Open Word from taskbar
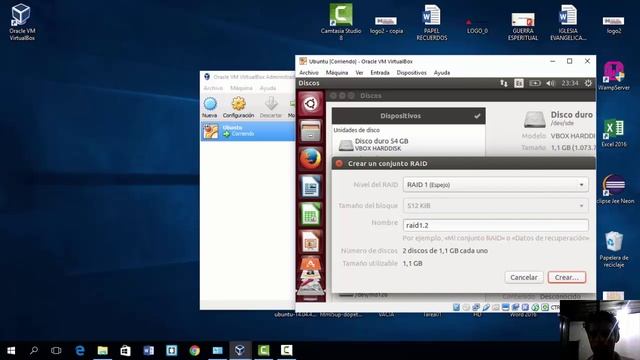The width and height of the screenshot is (640, 360). tap(149, 350)
